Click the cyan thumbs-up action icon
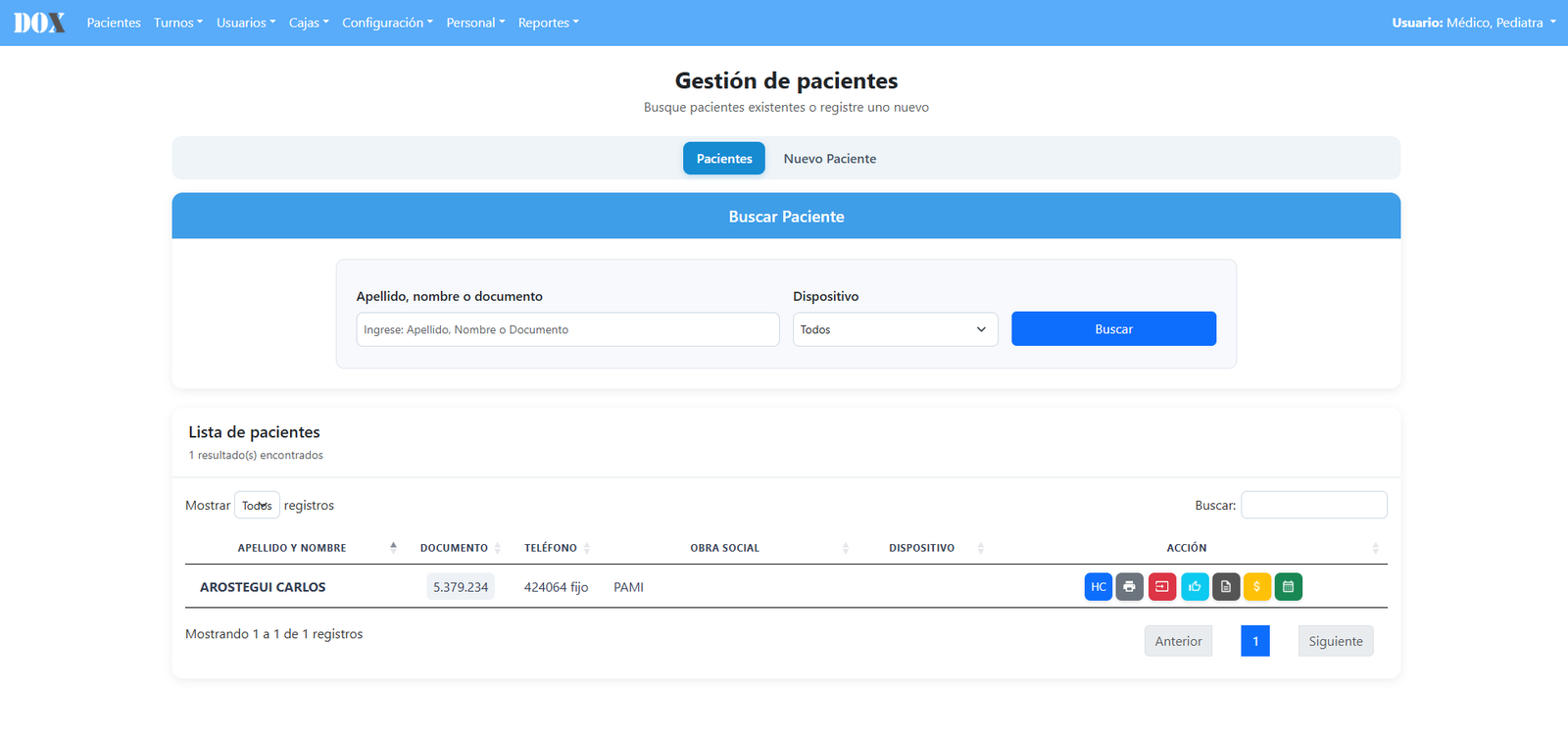The image size is (1568, 740). [x=1195, y=587]
